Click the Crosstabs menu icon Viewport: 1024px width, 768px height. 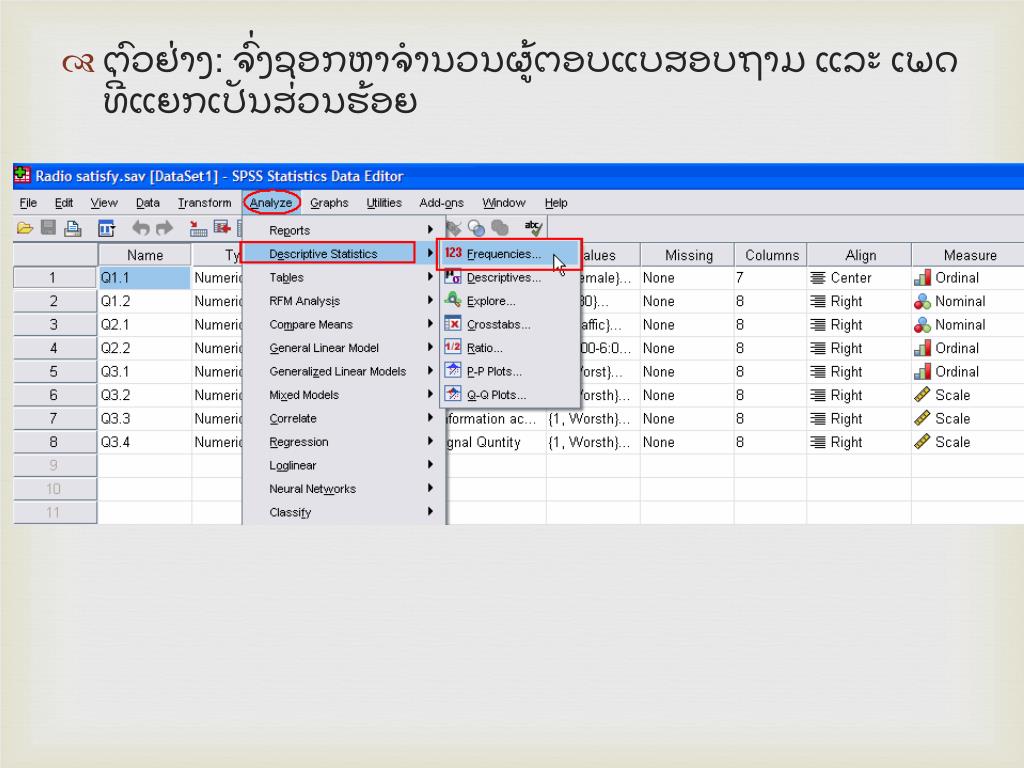tap(453, 324)
